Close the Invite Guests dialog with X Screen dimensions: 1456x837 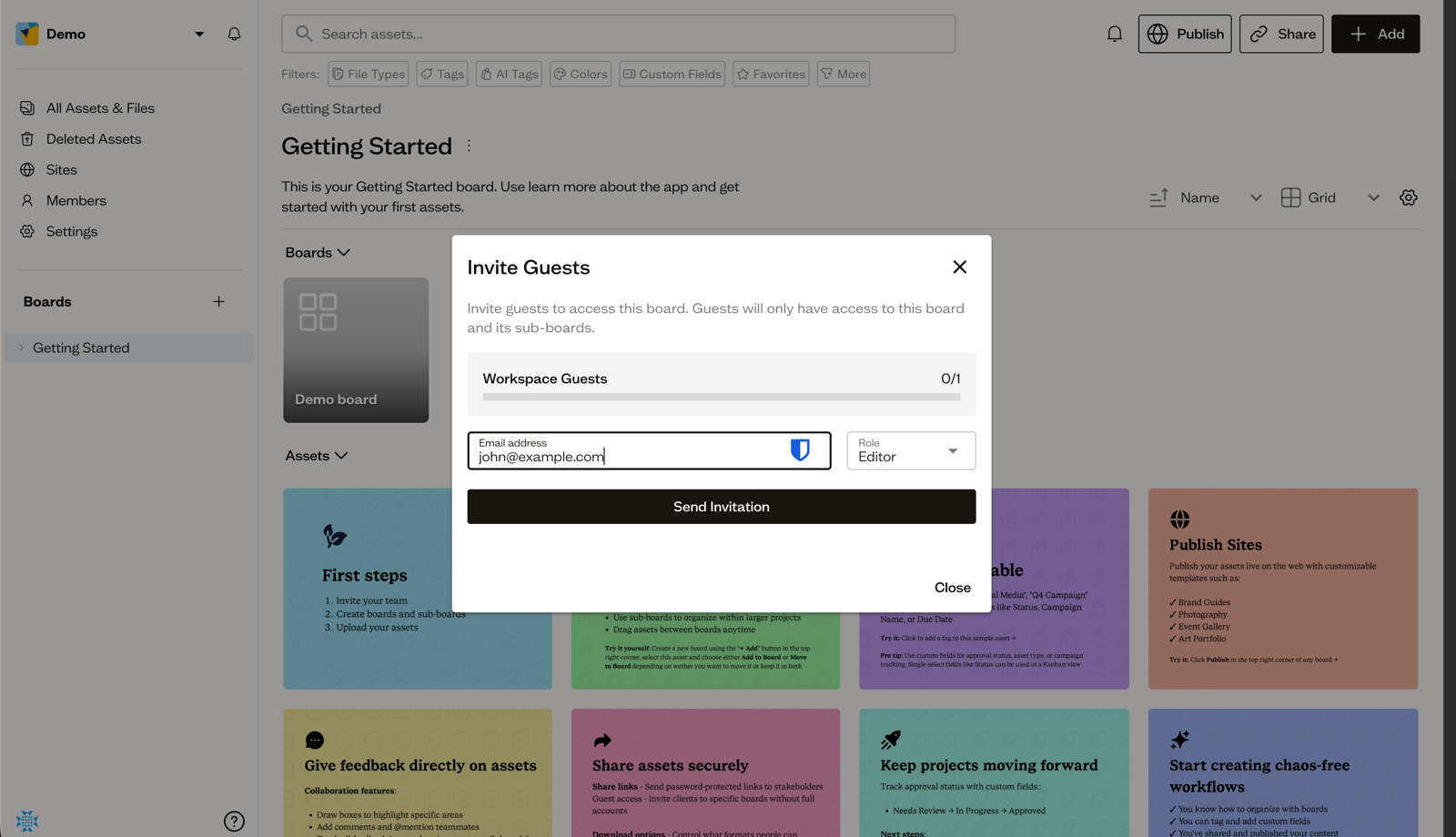[x=959, y=267]
